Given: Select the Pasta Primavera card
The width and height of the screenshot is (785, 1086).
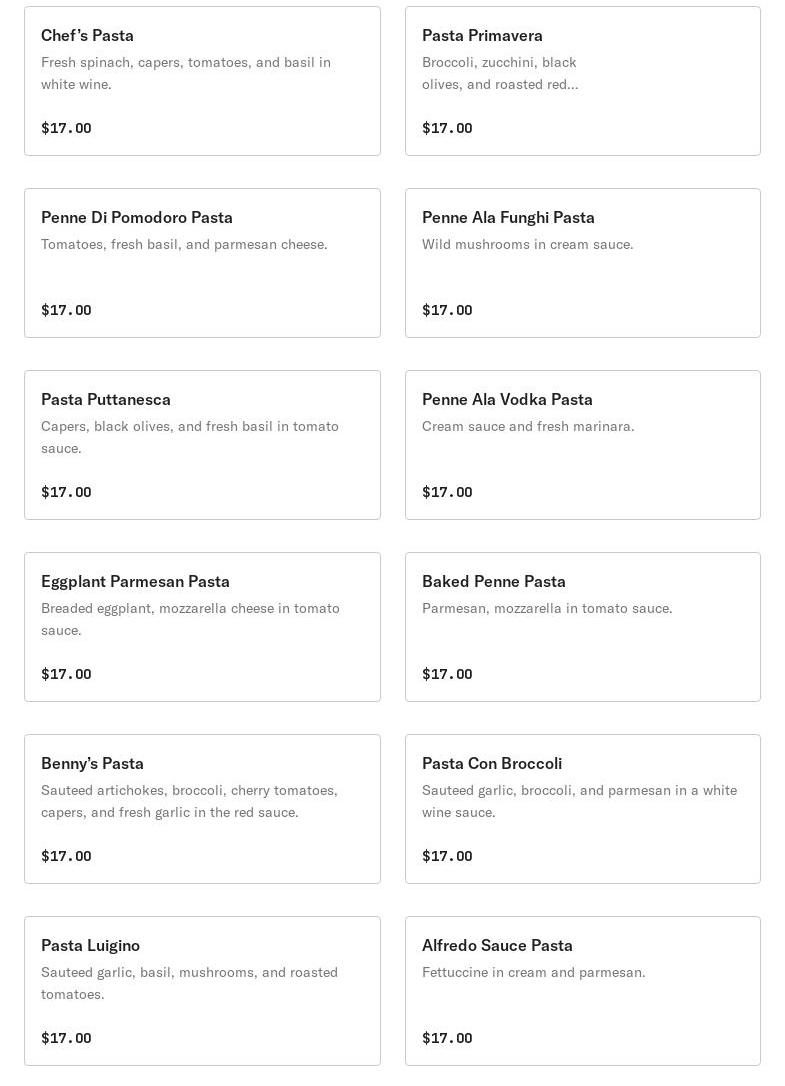Looking at the screenshot, I should 582,80.
